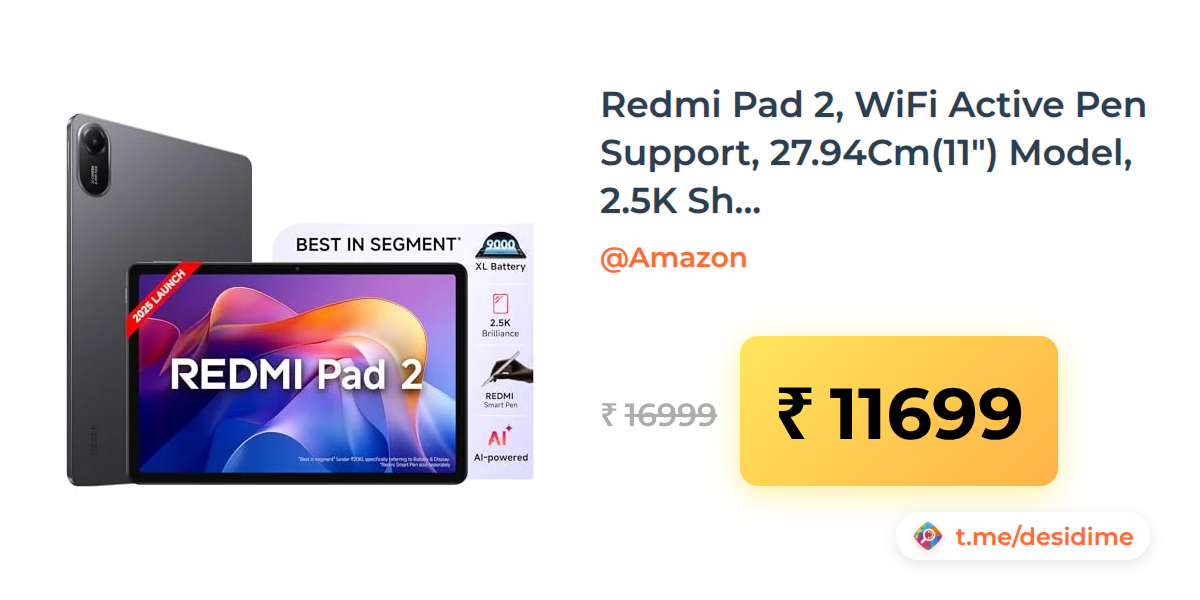Screen dimensions: 1200x600
Task: Click the front camera dot on the tablet bezel
Action: click(297, 269)
